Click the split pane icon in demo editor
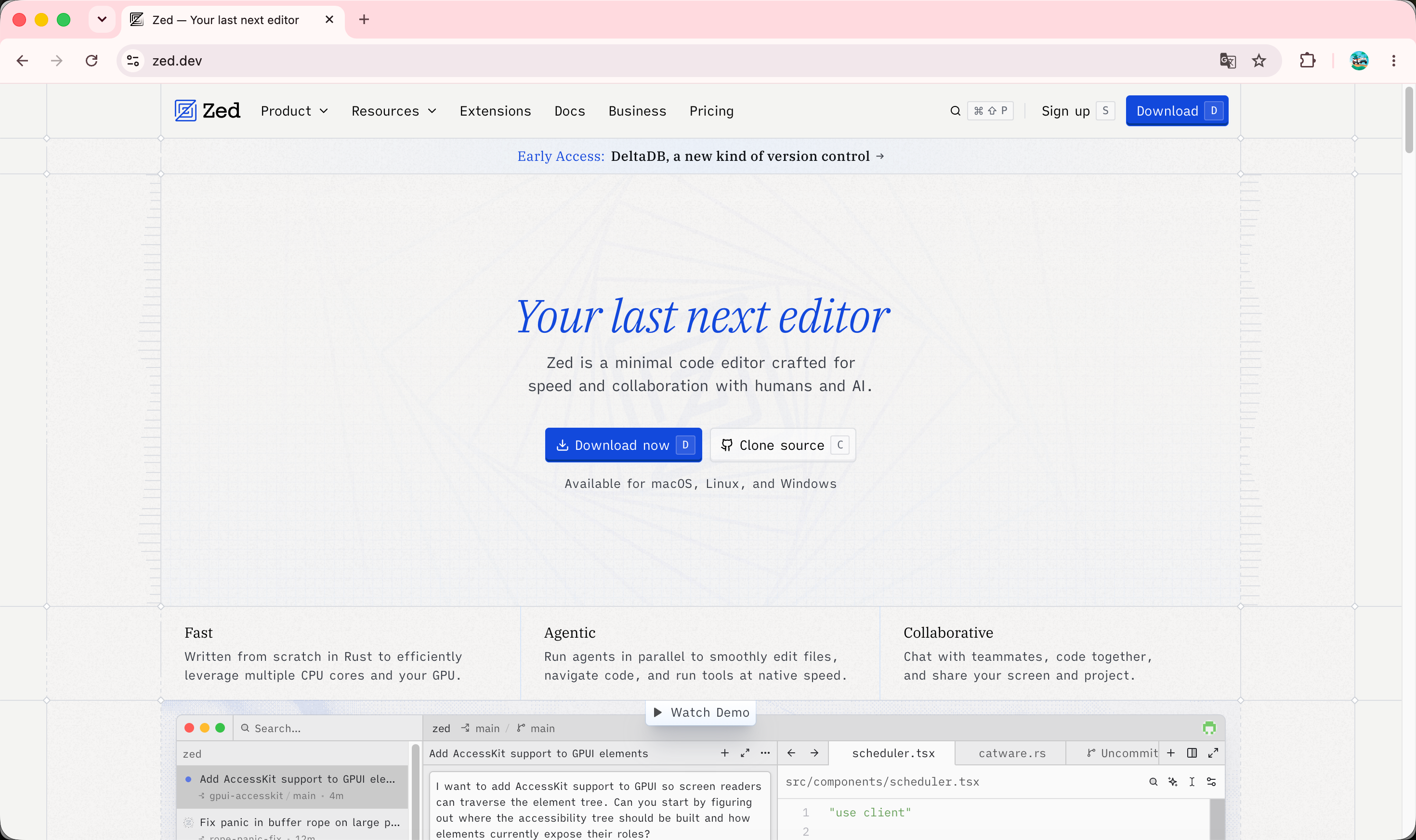Screen dimensions: 1416x840 (1192, 753)
